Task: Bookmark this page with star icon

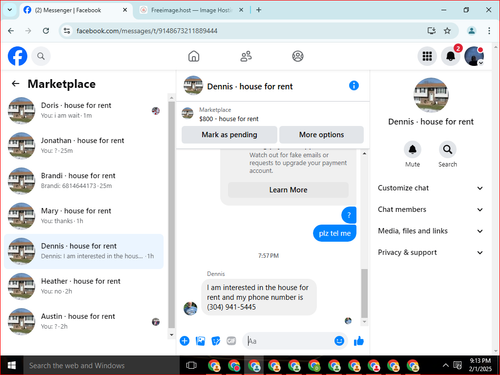Action: [447, 31]
